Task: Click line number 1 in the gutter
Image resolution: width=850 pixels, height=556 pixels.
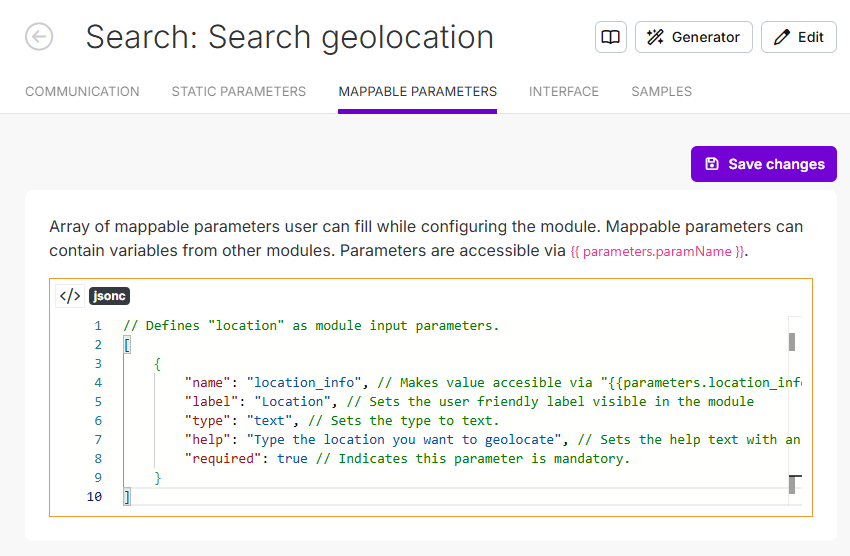Action: pos(98,326)
